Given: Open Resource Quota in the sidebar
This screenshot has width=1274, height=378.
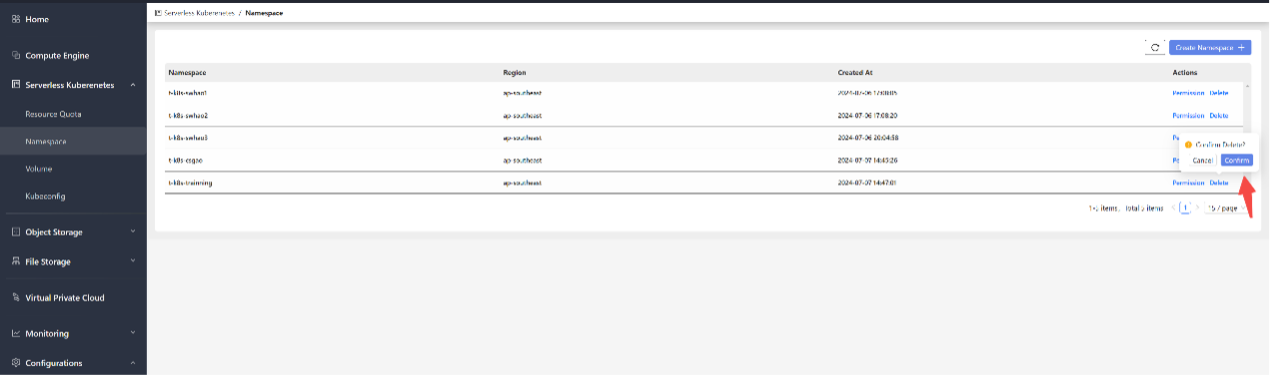Looking at the screenshot, I should pos(54,114).
